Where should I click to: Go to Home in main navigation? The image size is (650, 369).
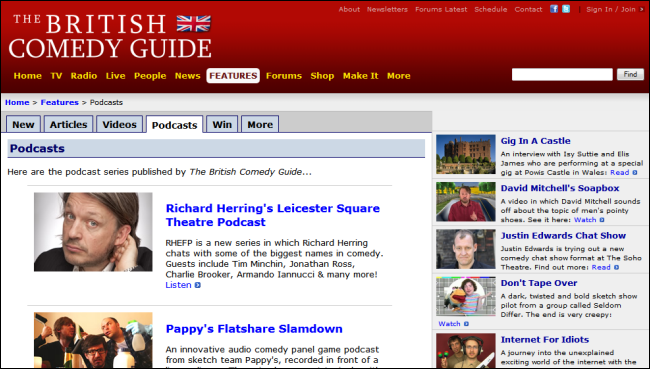27,76
